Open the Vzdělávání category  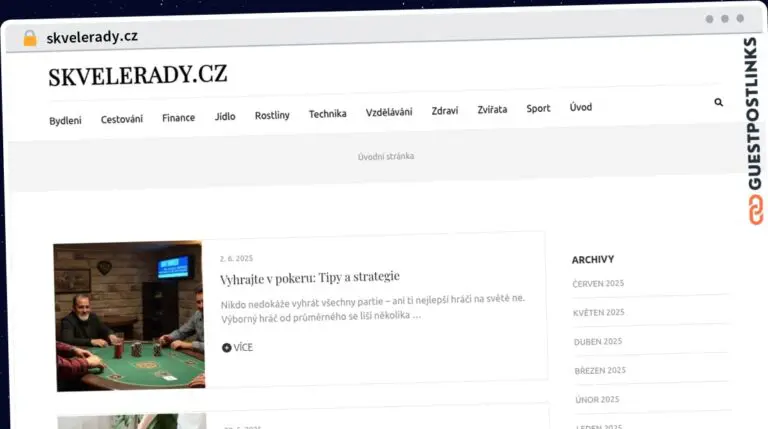(x=389, y=112)
